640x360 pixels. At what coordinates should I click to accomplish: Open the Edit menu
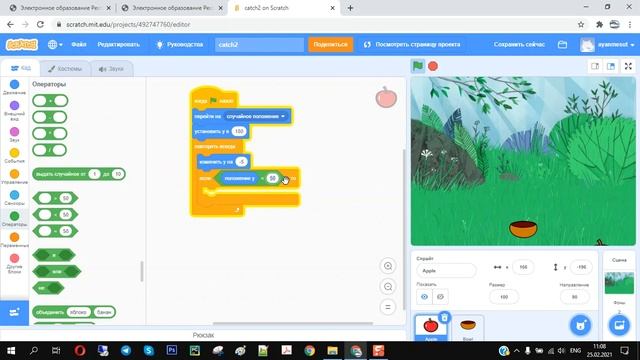click(x=118, y=44)
